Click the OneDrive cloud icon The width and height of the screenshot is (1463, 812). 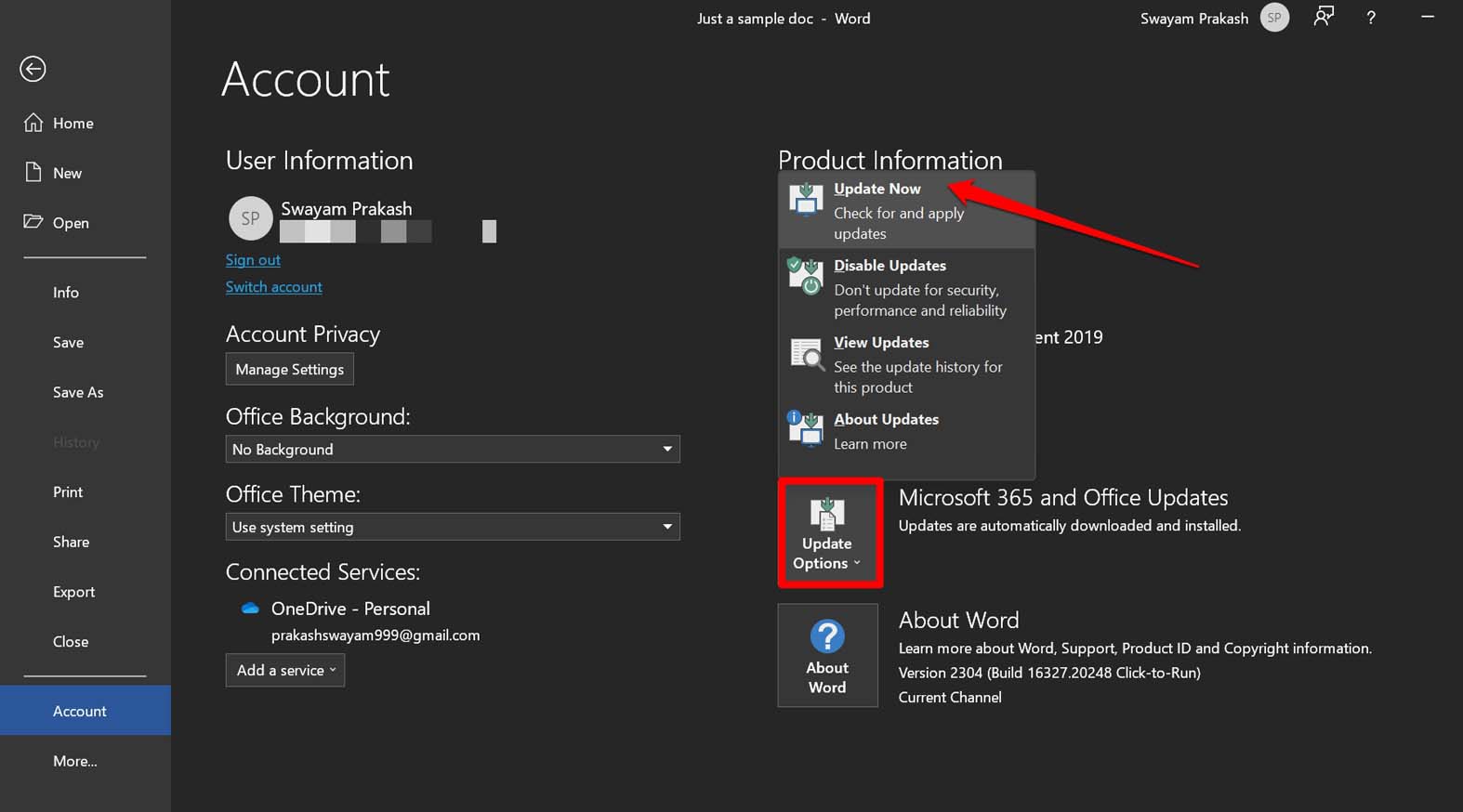250,609
